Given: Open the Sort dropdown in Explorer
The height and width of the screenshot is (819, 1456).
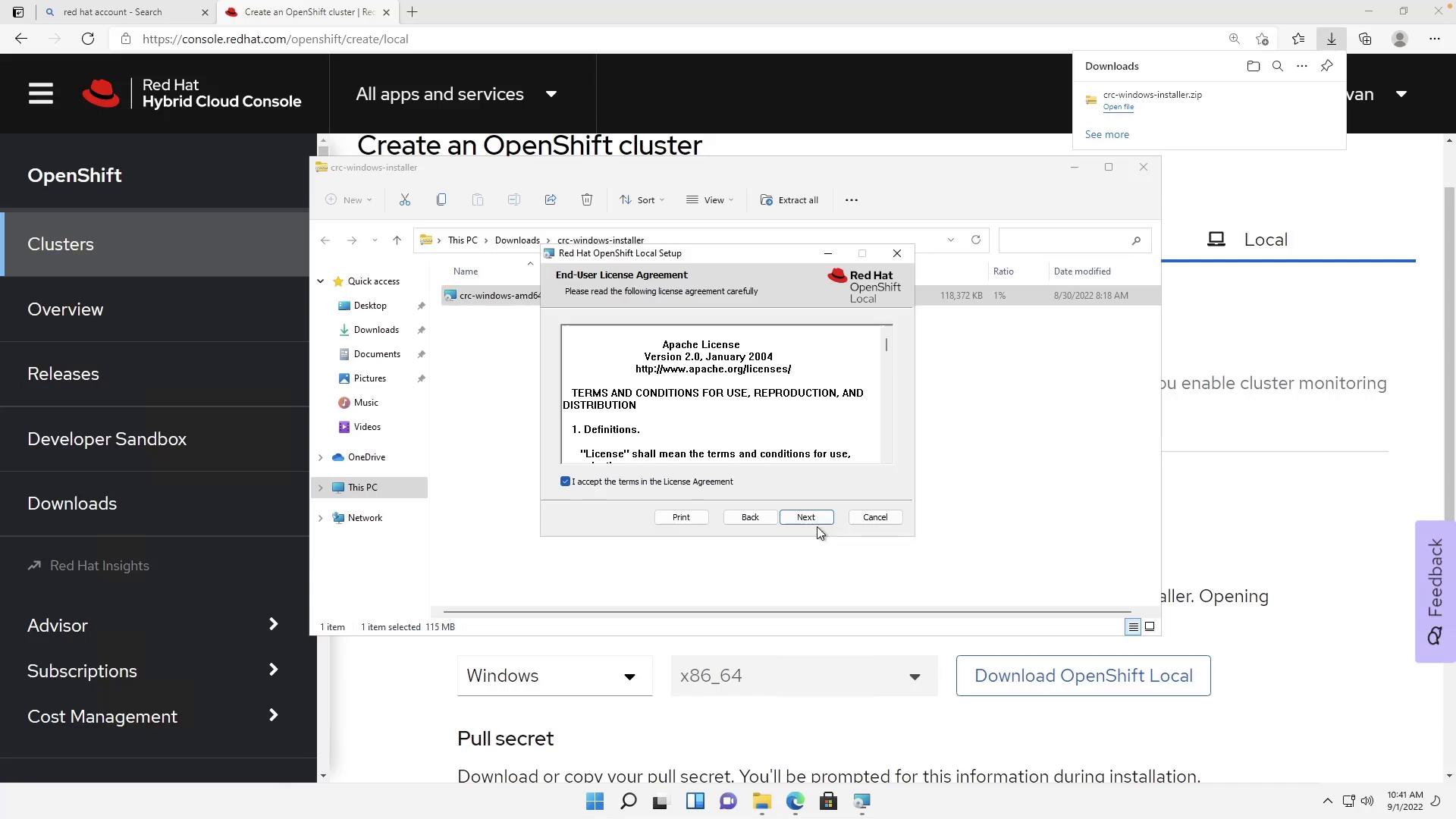Looking at the screenshot, I should click(x=642, y=200).
